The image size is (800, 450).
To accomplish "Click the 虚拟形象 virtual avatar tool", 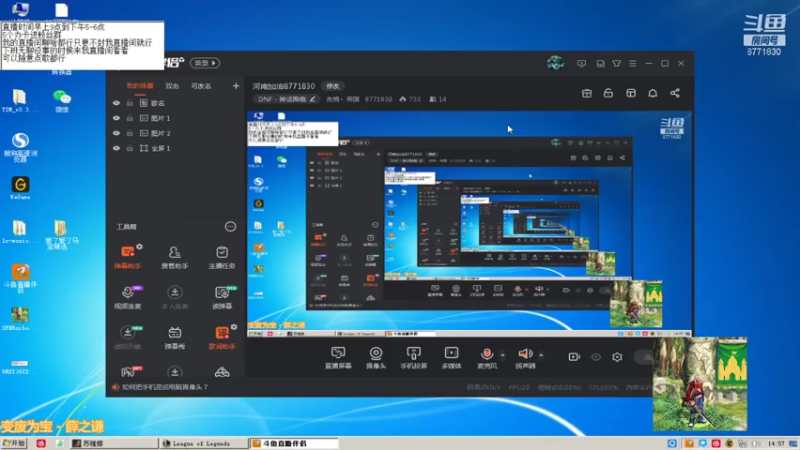I will 127,337.
